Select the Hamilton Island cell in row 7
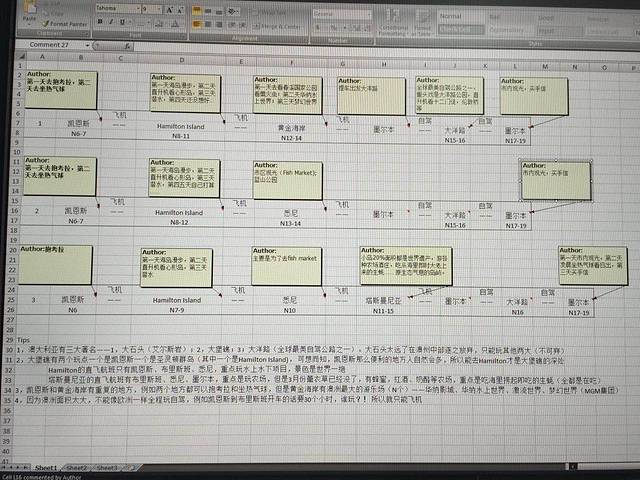Image resolution: width=640 pixels, height=480 pixels. pyautogui.click(x=179, y=128)
